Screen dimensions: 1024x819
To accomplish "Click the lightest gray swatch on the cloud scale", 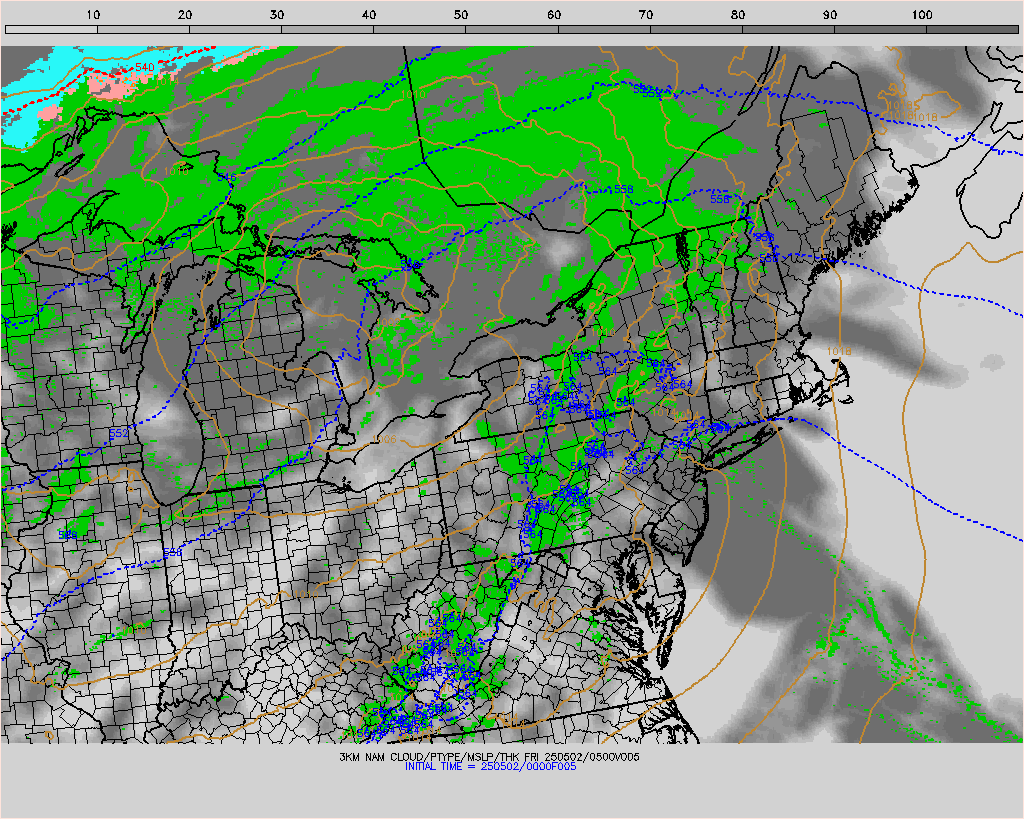I will pyautogui.click(x=51, y=29).
